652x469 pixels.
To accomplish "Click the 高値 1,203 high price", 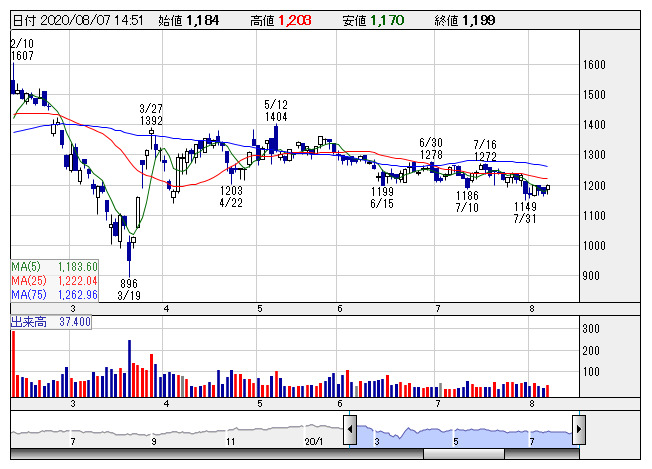I will coord(281,20).
